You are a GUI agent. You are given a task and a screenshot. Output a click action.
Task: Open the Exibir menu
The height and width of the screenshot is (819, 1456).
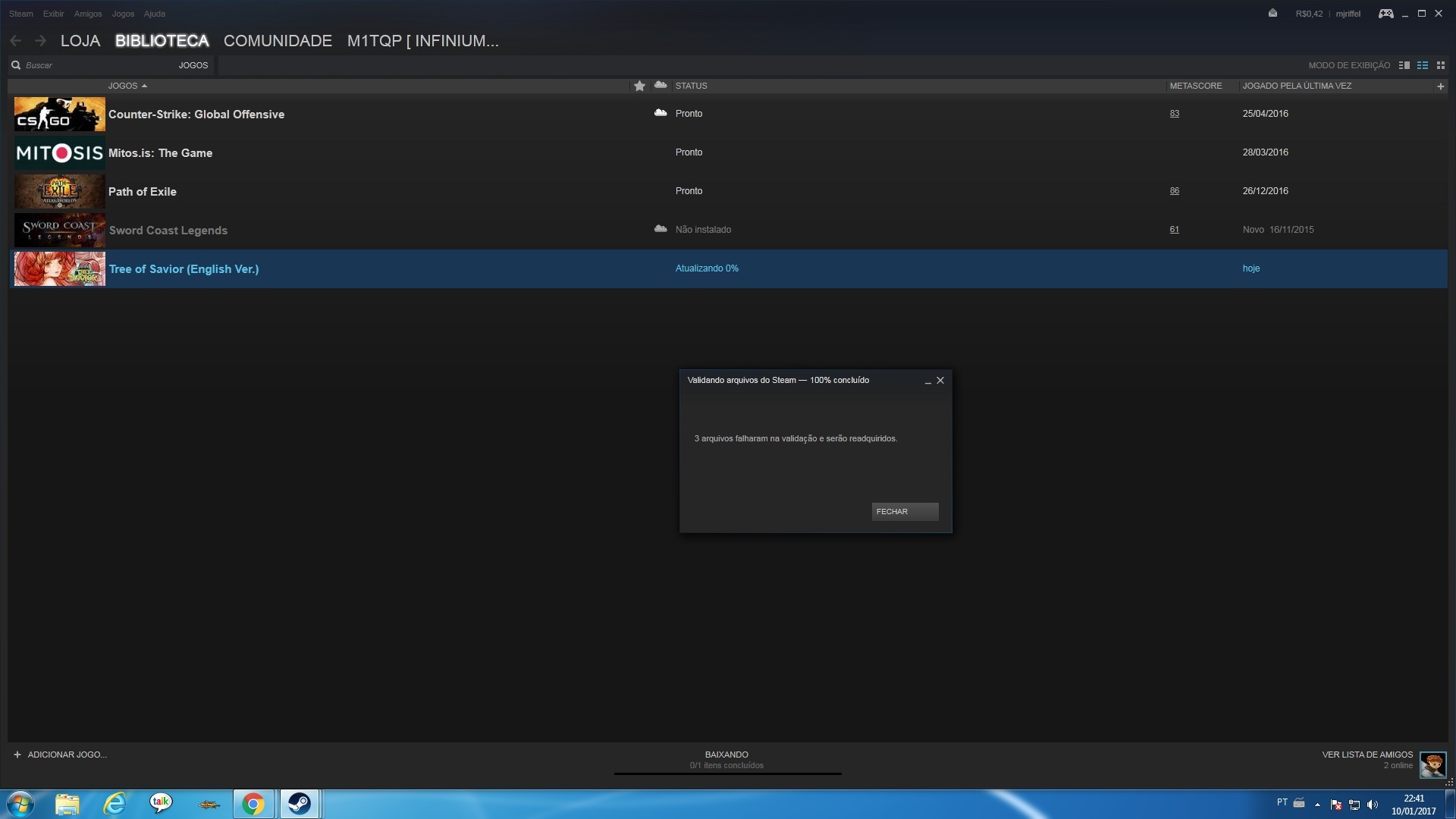pyautogui.click(x=53, y=14)
